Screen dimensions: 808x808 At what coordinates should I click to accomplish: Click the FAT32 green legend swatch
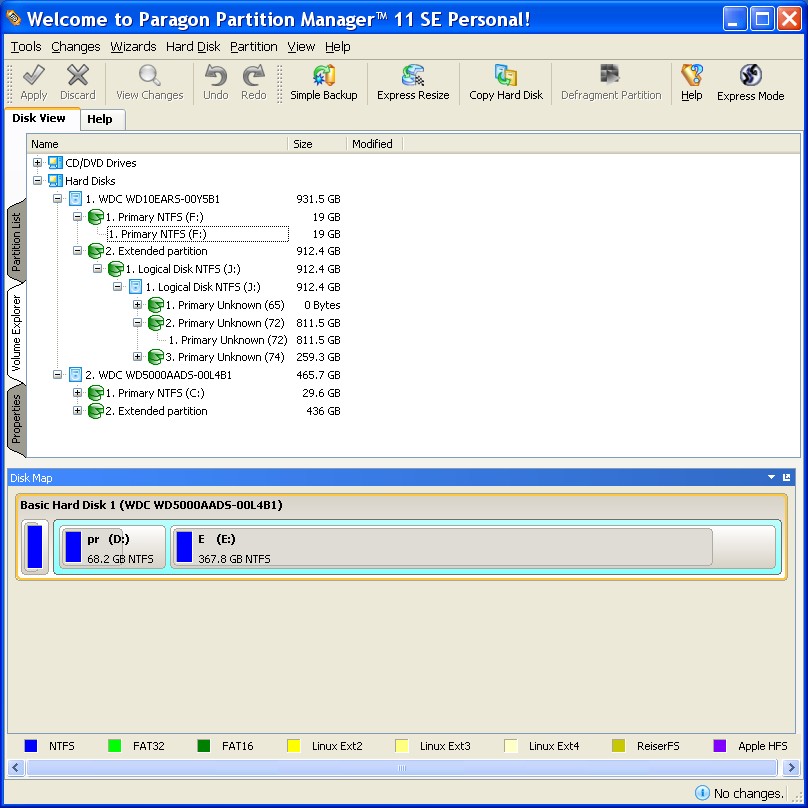click(114, 746)
